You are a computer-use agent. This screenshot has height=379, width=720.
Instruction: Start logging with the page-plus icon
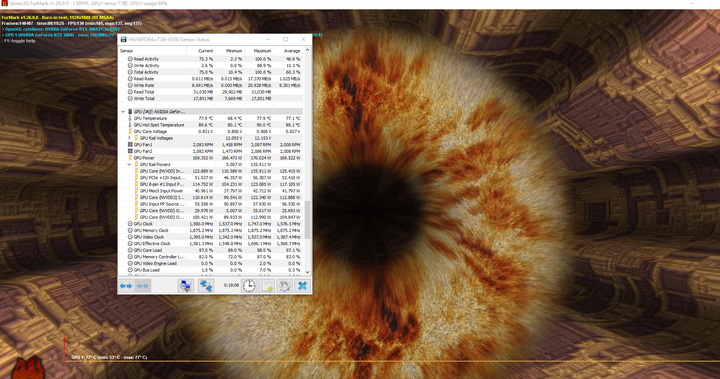tap(267, 286)
